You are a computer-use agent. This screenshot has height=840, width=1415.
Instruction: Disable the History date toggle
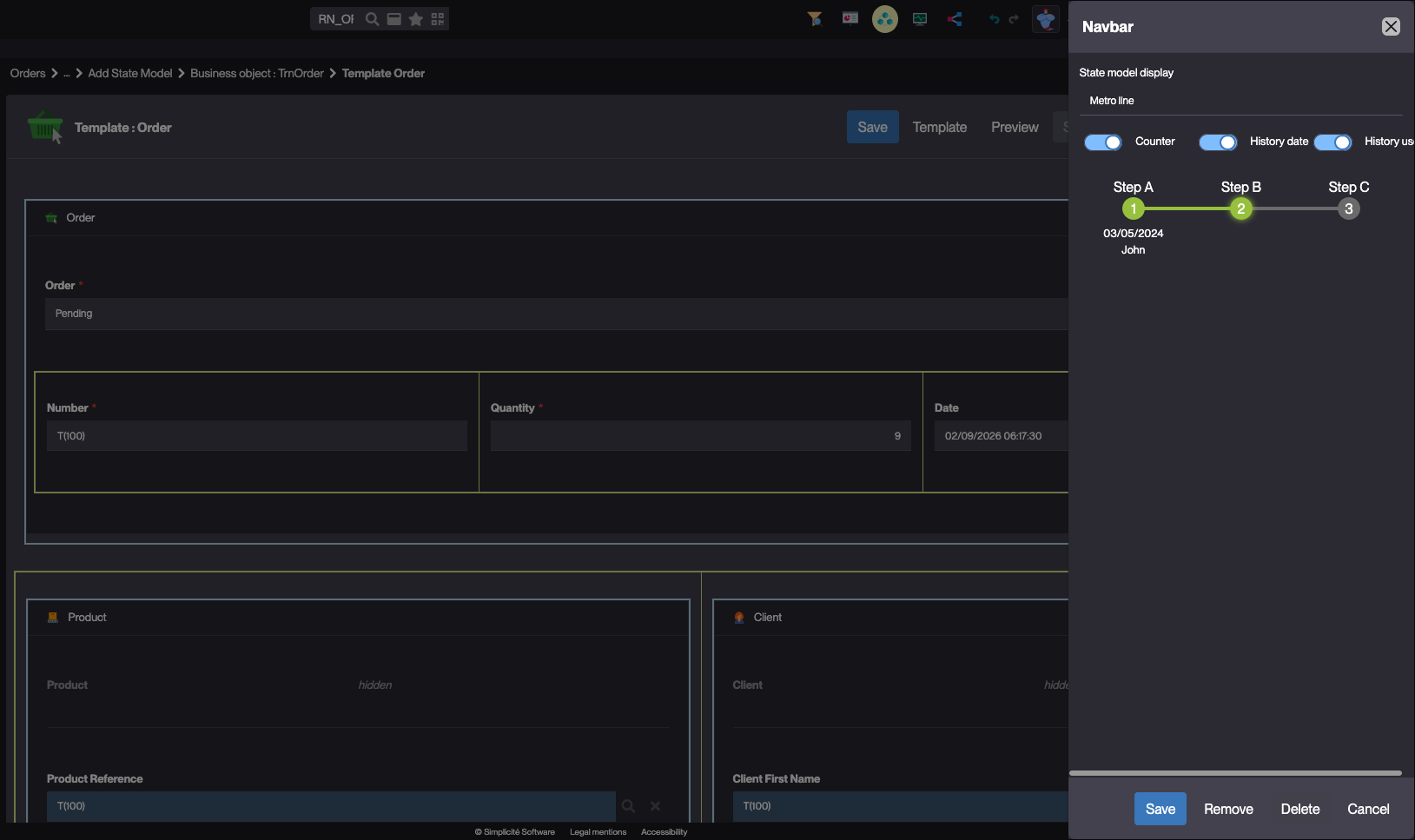tap(1218, 142)
